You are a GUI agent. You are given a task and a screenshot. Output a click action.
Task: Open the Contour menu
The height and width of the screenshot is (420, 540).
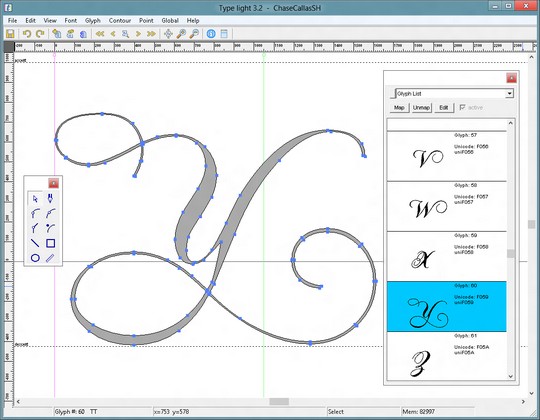coord(120,21)
